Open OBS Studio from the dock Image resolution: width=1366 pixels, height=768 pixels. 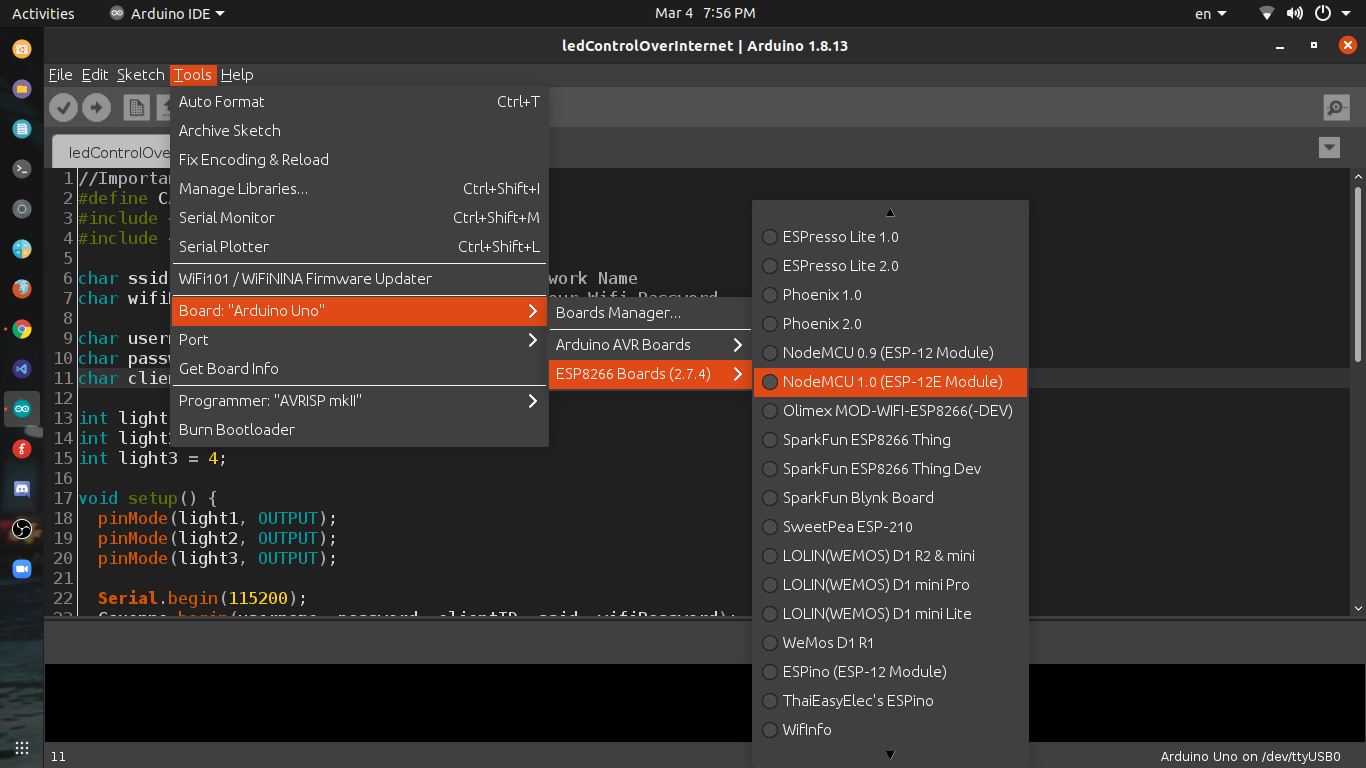[x=22, y=529]
